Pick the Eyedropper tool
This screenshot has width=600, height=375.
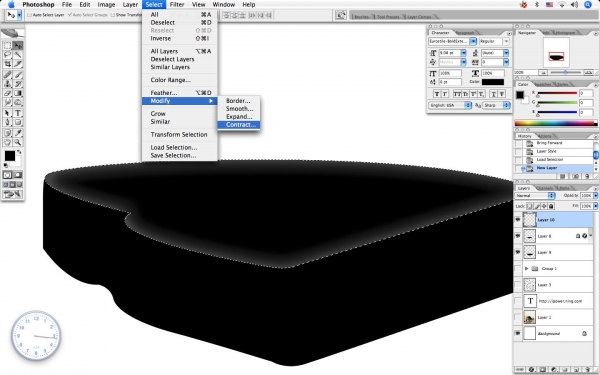[x=18, y=133]
